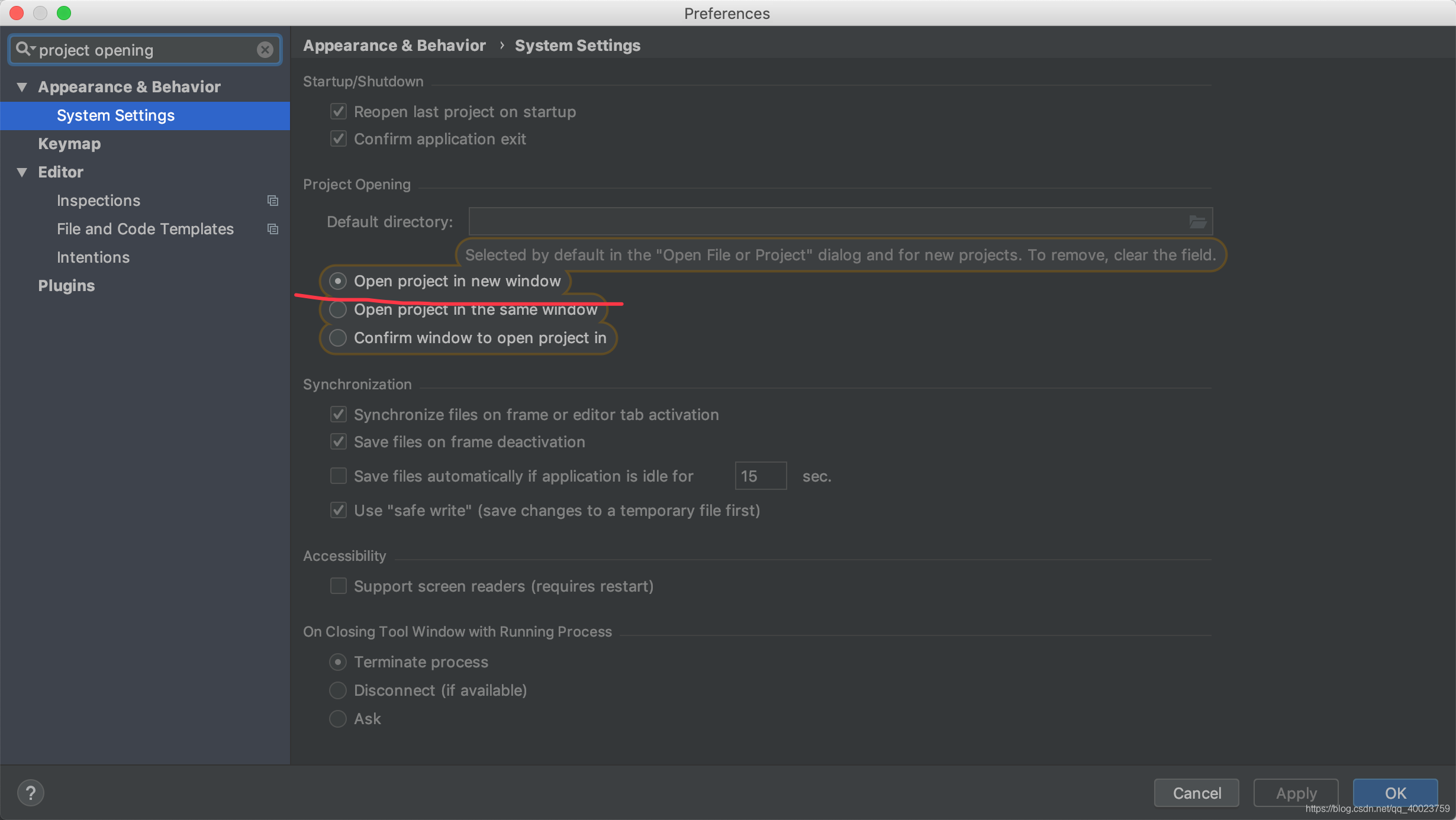Screen dimensions: 1456x820
Task: Select Disconnect (if available) option
Action: click(338, 690)
